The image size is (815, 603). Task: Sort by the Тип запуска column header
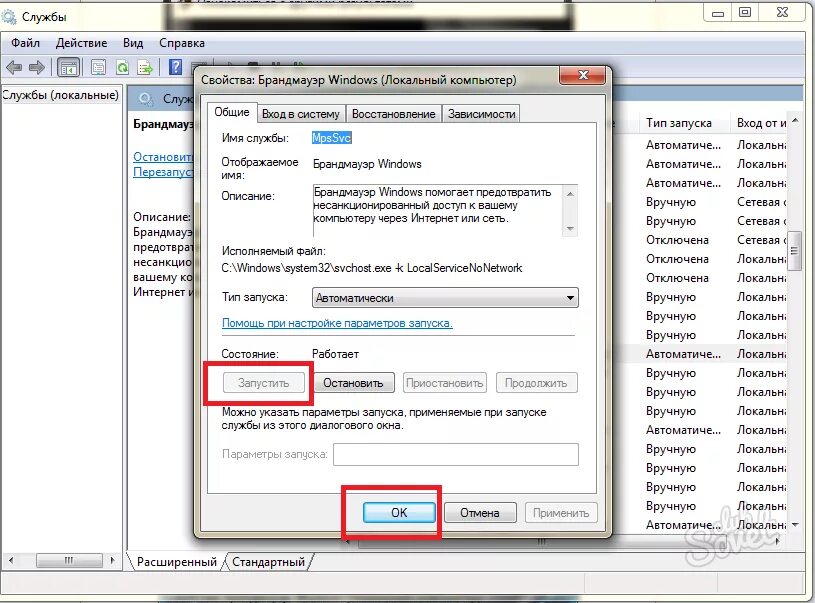pyautogui.click(x=679, y=123)
